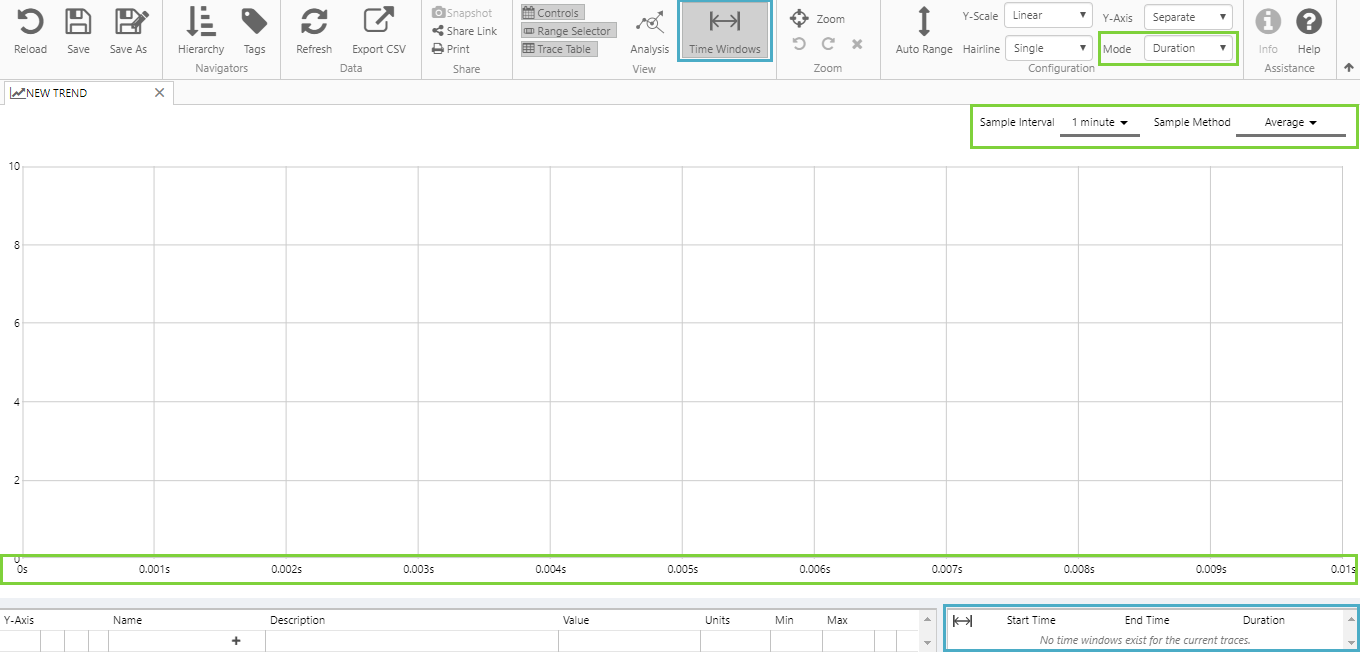
Task: Click the Save As icon
Action: (128, 23)
